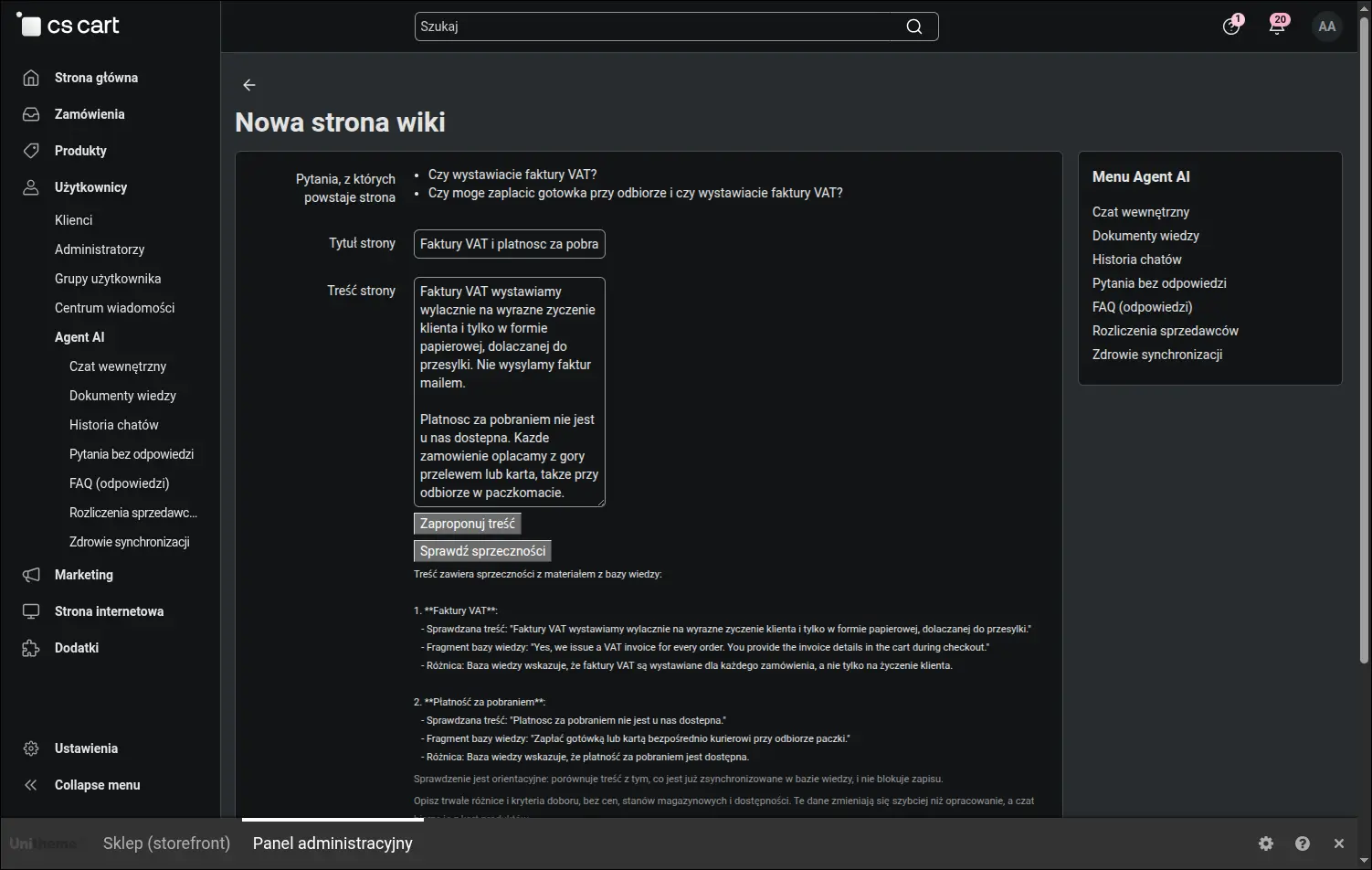Click the bottom bar help question icon

coord(1303,843)
